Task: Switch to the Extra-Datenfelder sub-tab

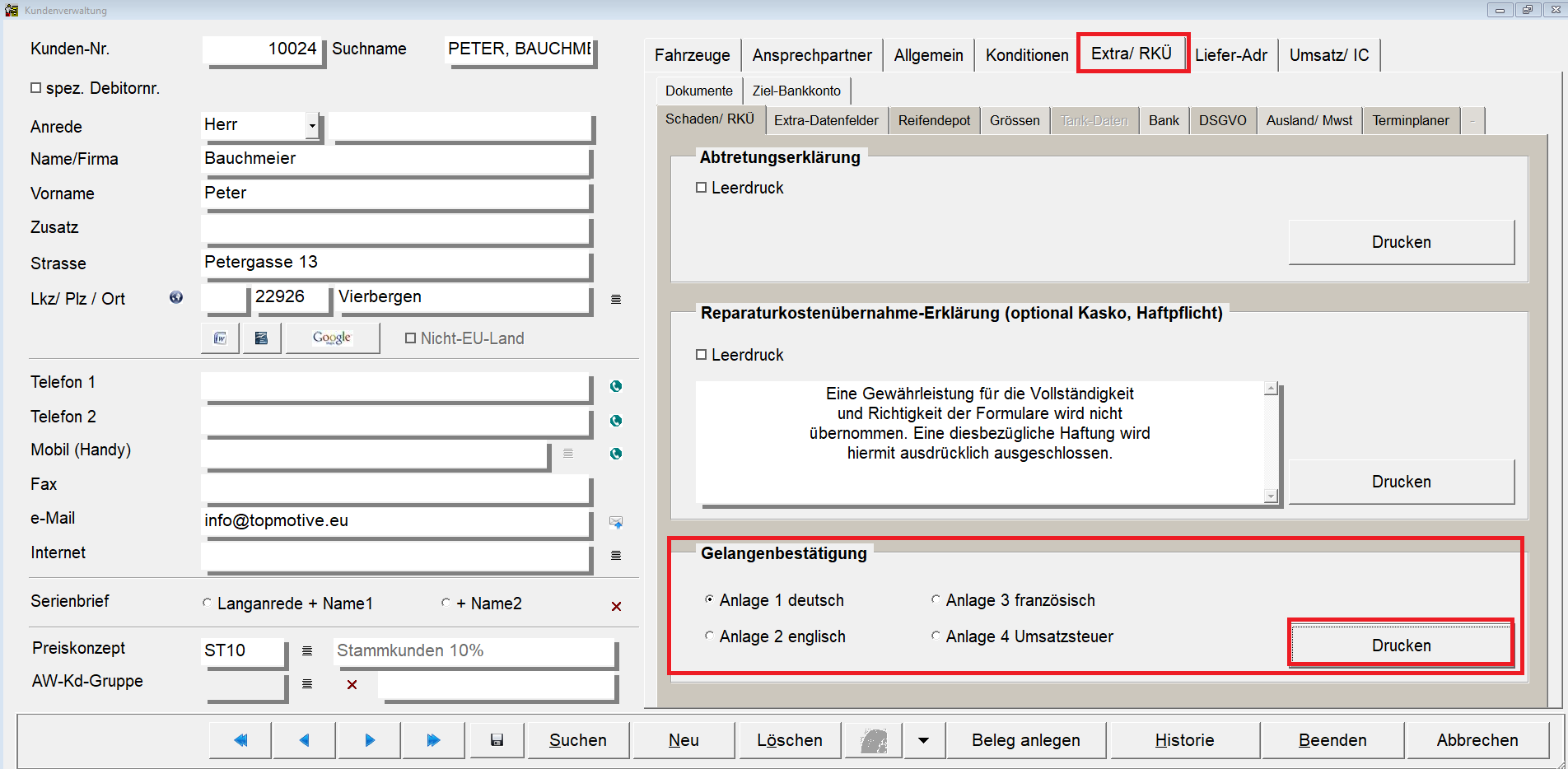Action: click(826, 120)
